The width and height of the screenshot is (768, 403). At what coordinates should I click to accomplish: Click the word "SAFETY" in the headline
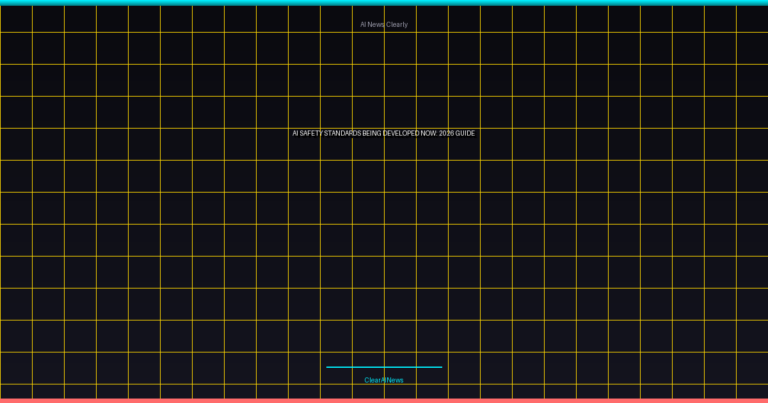(312, 133)
